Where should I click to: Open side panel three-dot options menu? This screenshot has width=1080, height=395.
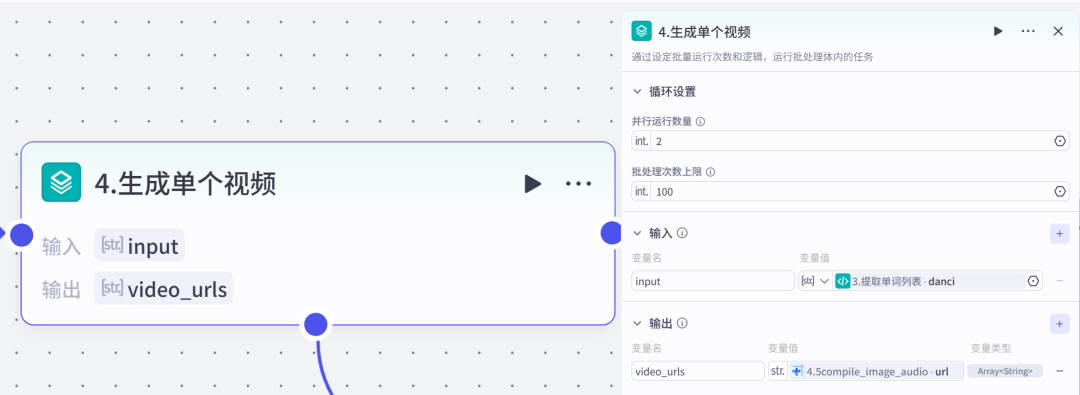pyautogui.click(x=1028, y=31)
